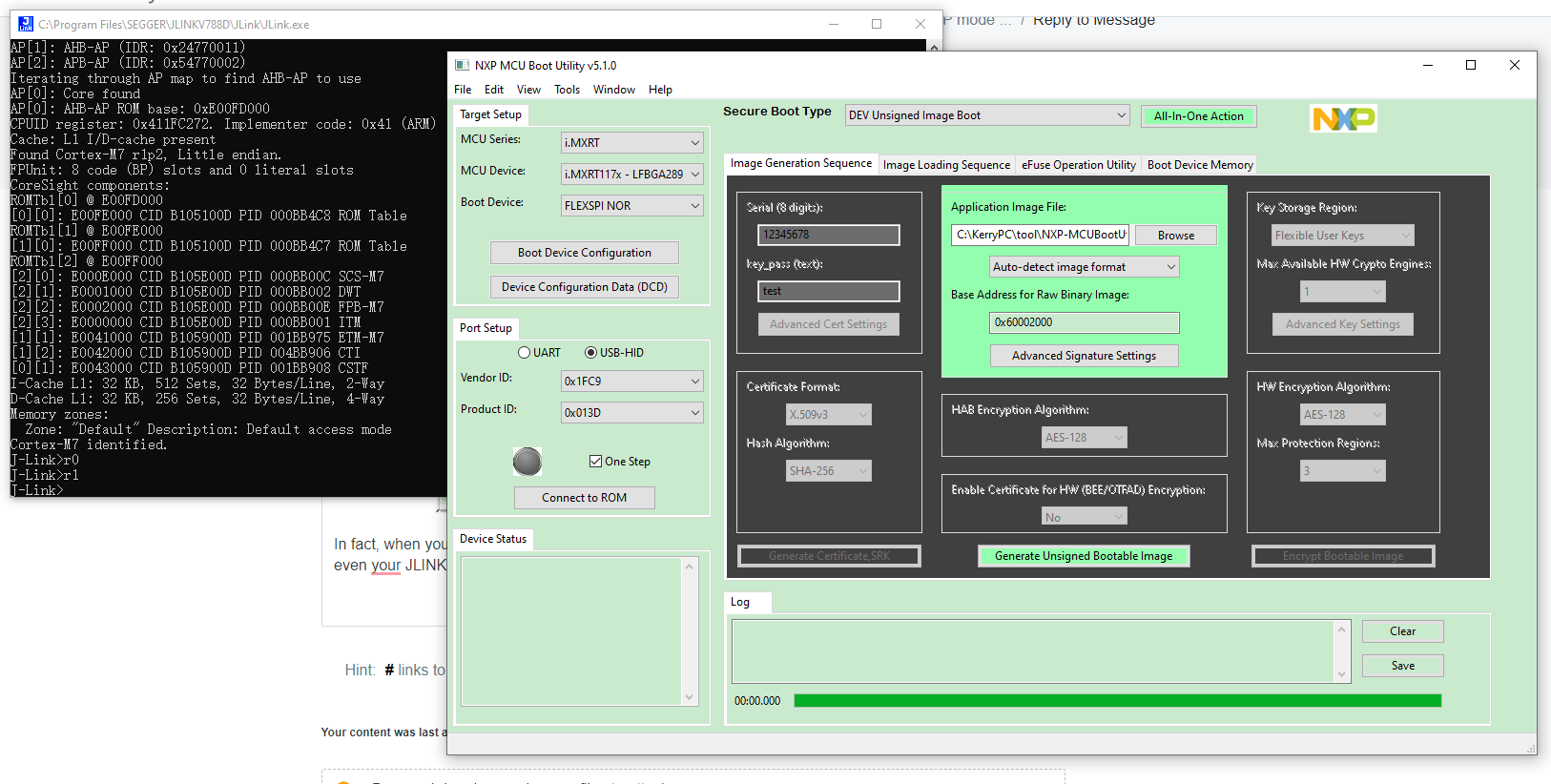Minimize the NXP MCU Boot Utility window
Image resolution: width=1551 pixels, height=784 pixels.
1428,65
